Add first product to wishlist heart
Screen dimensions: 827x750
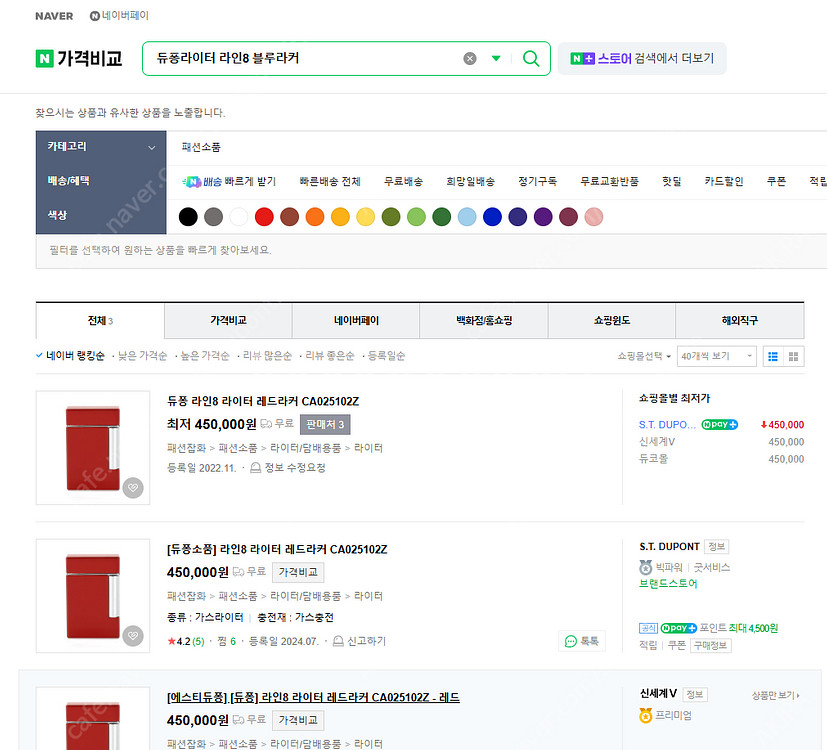click(133, 488)
